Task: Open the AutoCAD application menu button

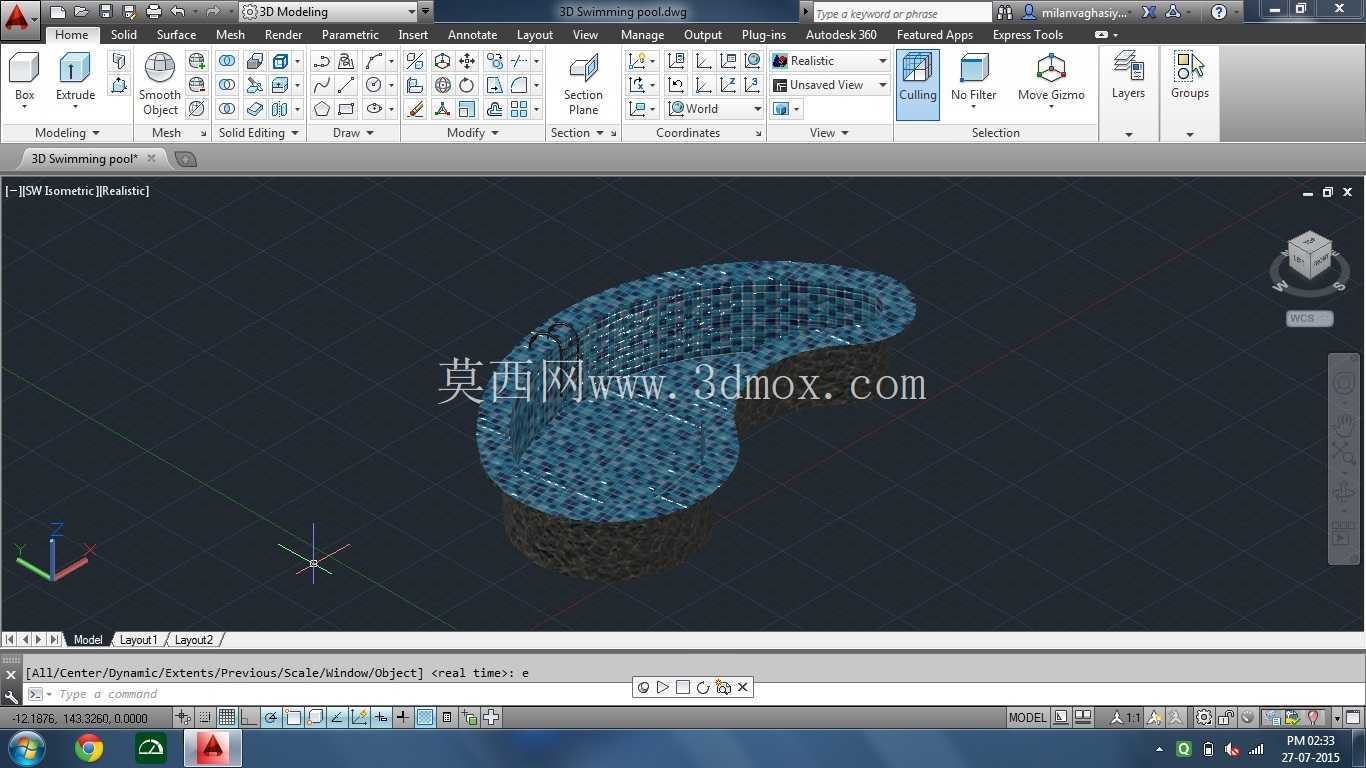Action: coord(20,18)
